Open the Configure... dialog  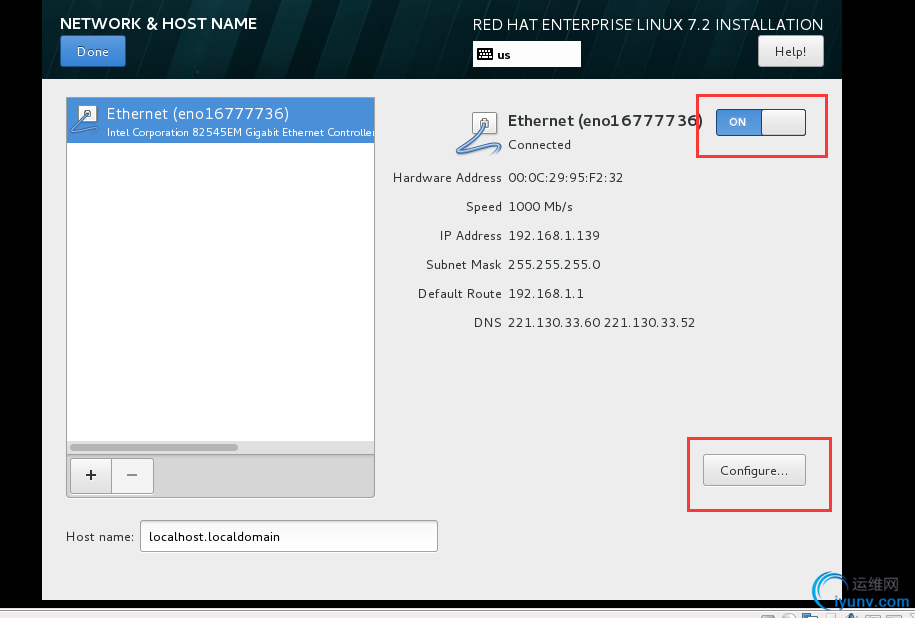click(x=754, y=470)
